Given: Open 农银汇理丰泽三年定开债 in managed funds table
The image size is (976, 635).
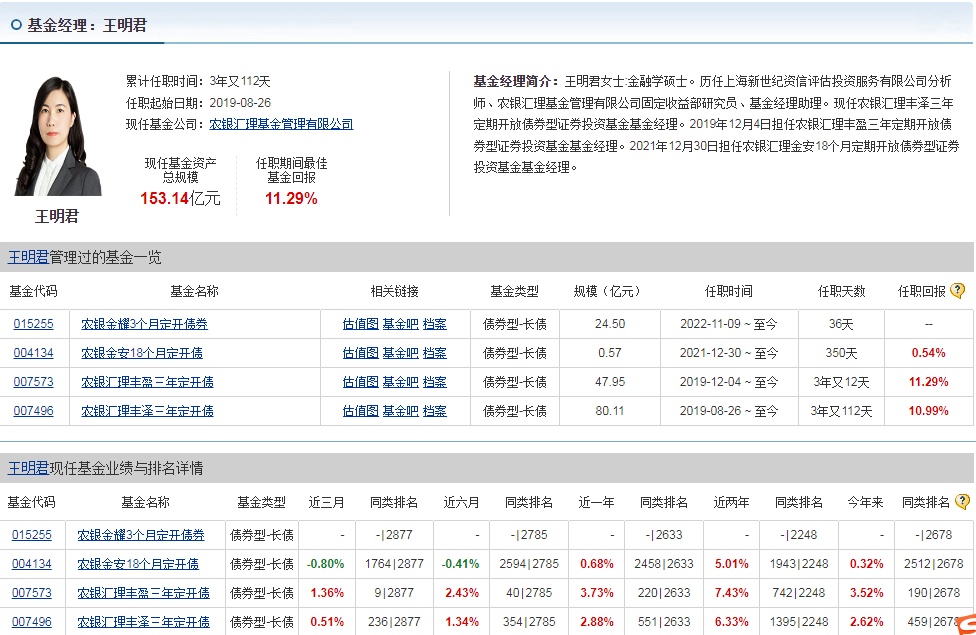Looking at the screenshot, I should 148,411.
